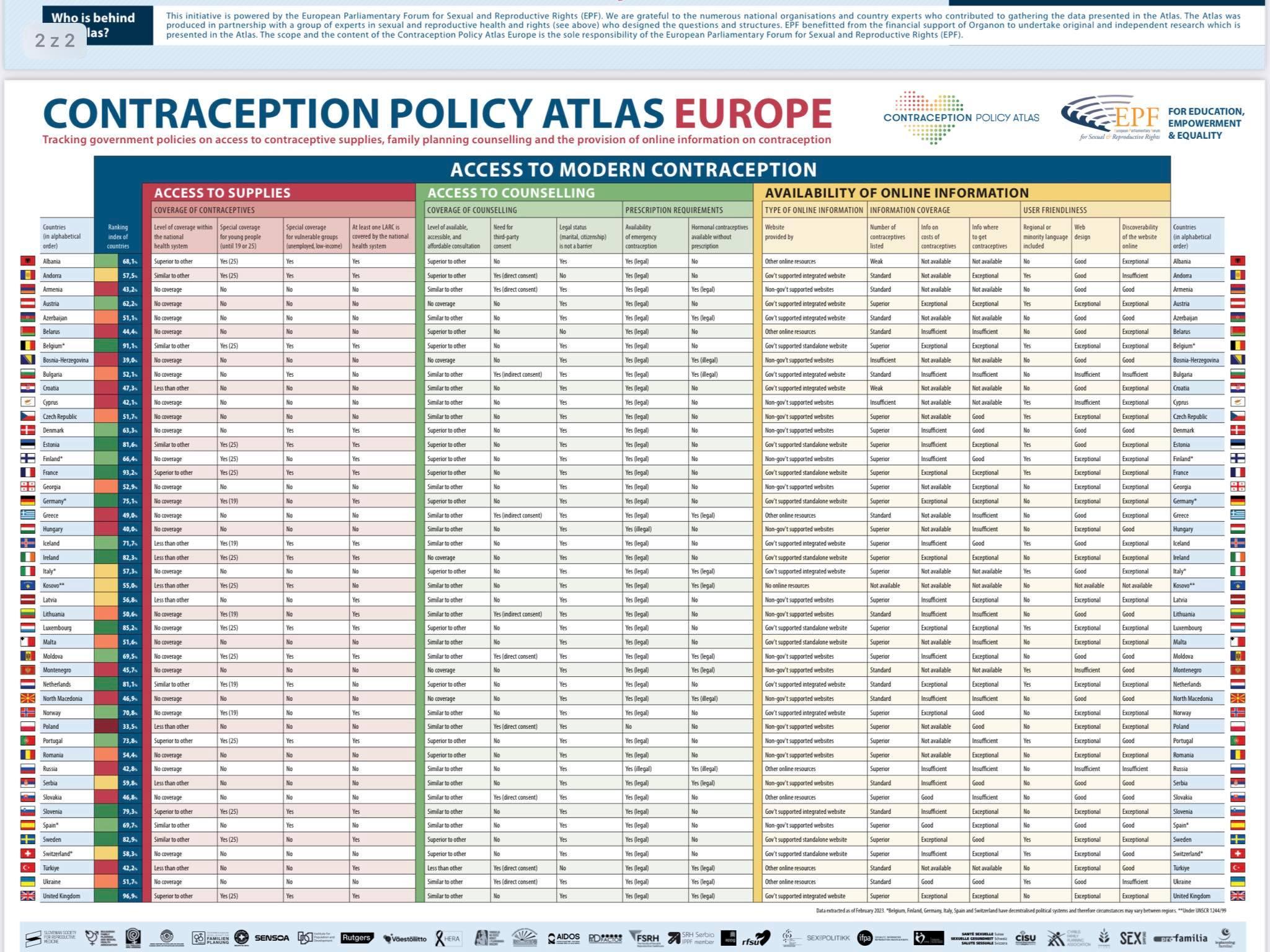The height and width of the screenshot is (952, 1270).
Task: Click the HERA ribbon logo
Action: tap(448, 938)
